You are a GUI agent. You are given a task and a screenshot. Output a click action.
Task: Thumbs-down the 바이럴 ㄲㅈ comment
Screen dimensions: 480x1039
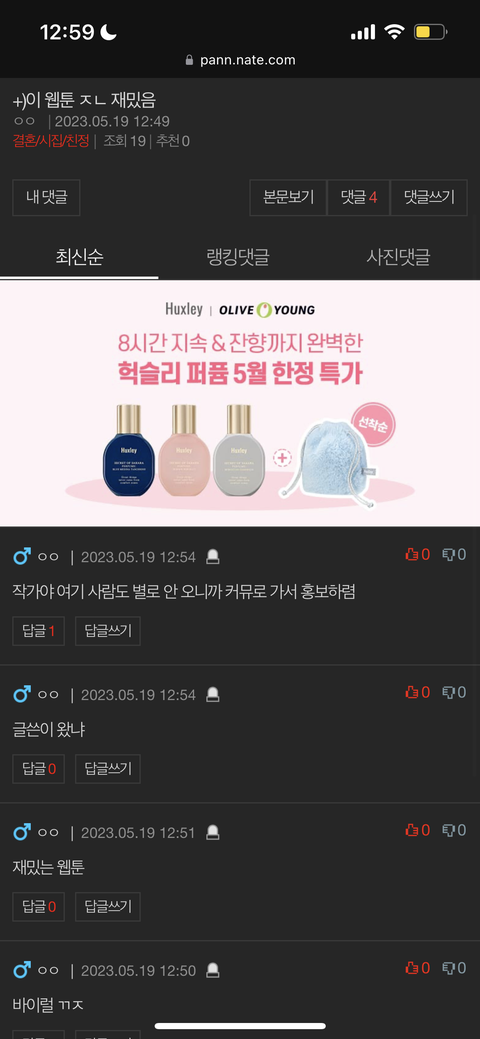pyautogui.click(x=454, y=968)
